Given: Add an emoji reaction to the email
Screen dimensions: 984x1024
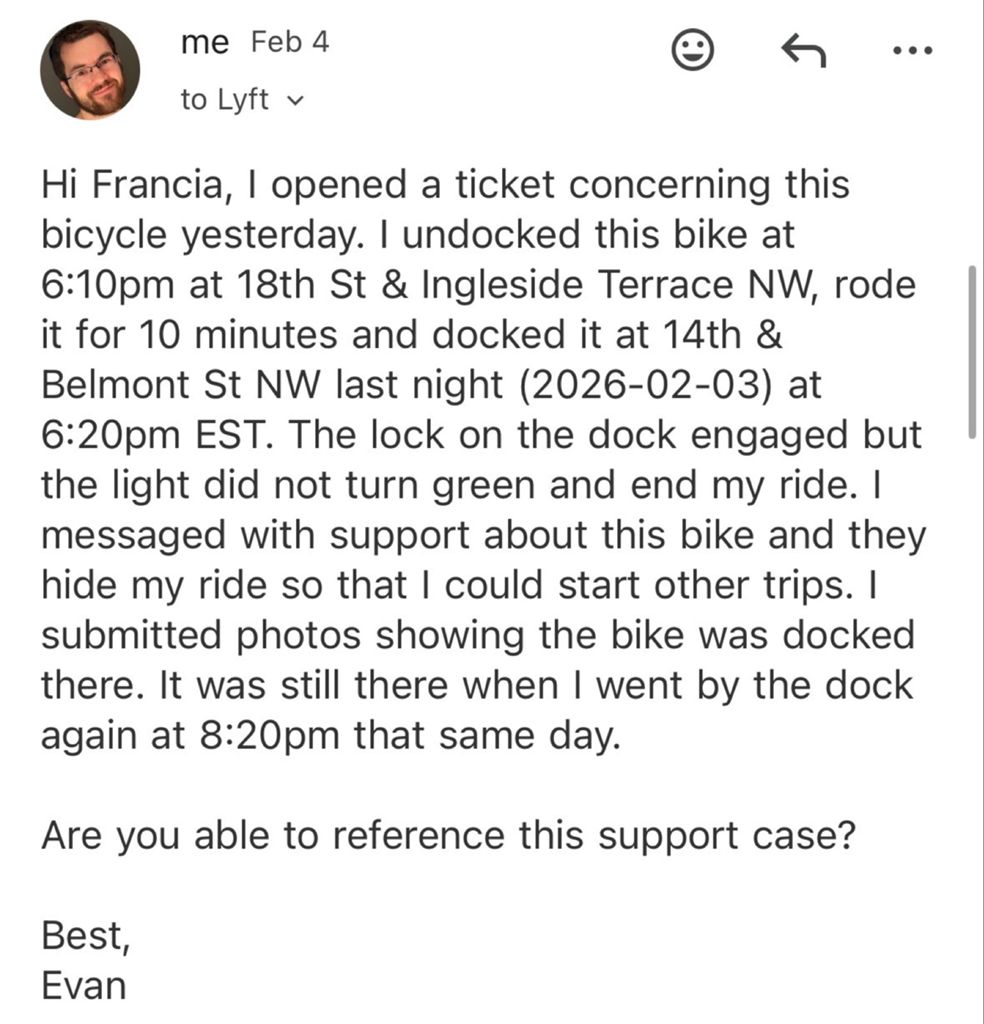Looking at the screenshot, I should click(x=692, y=50).
